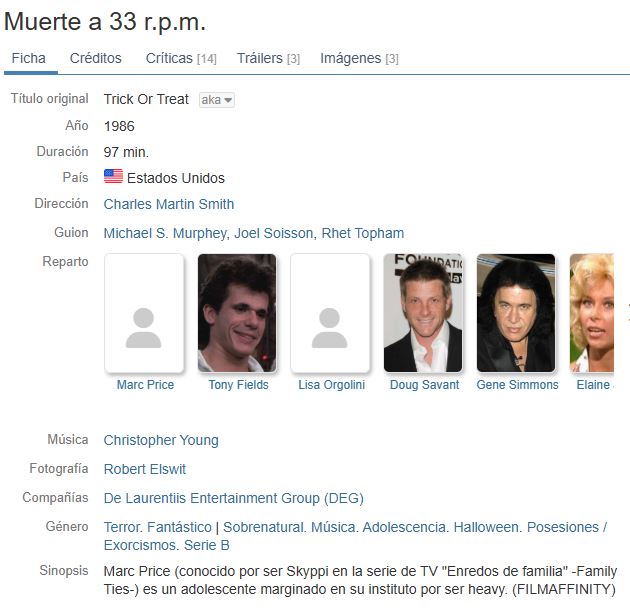
Task: Open writer Joel Soisson link
Action: coord(274,233)
